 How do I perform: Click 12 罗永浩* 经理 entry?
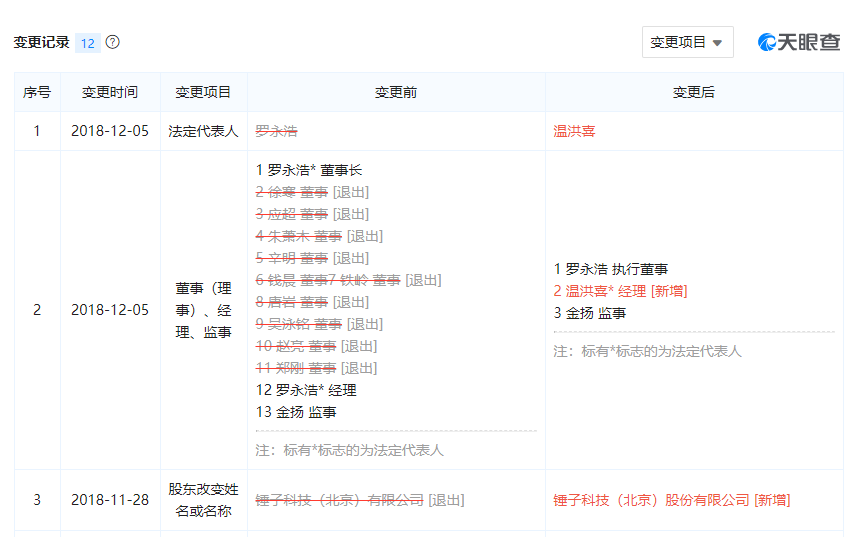(x=306, y=390)
